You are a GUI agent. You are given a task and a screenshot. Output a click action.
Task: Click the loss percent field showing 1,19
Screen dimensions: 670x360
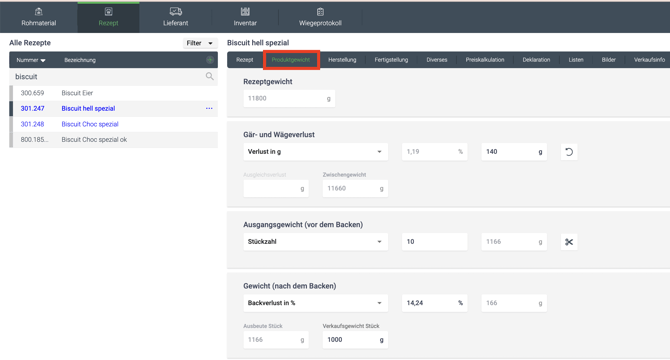tap(434, 152)
